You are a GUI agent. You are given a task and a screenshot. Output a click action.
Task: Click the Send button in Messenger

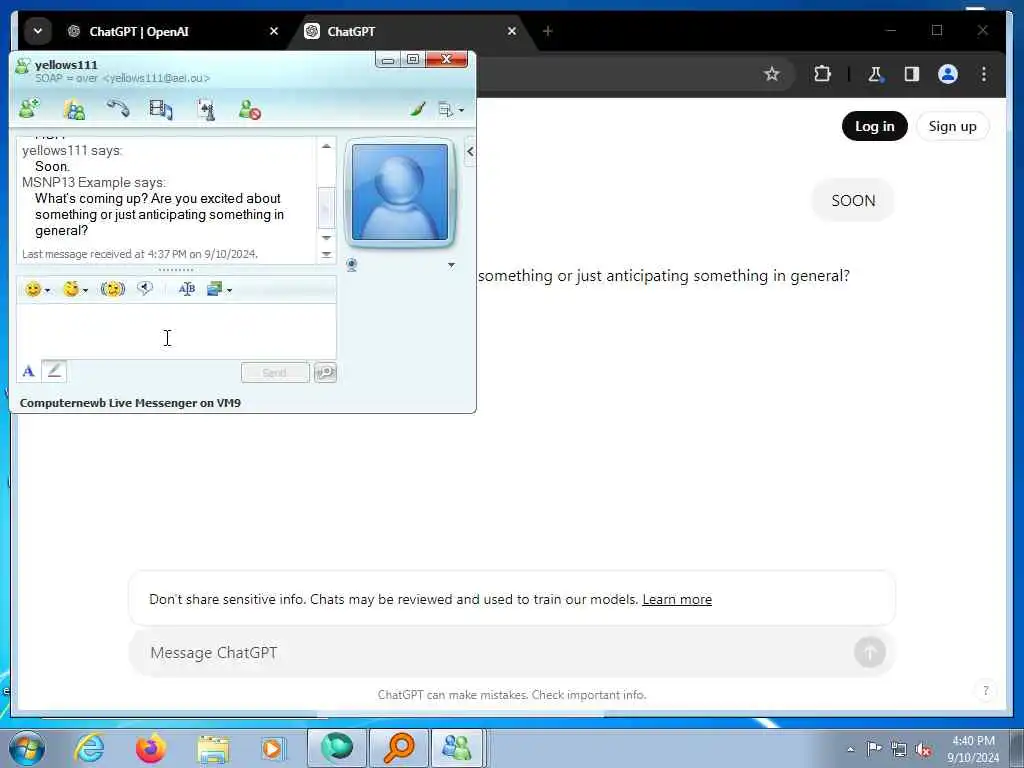point(275,372)
